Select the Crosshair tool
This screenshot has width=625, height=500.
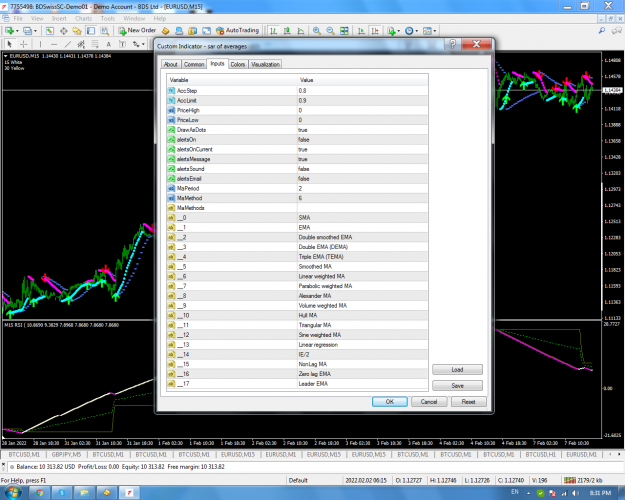point(24,44)
